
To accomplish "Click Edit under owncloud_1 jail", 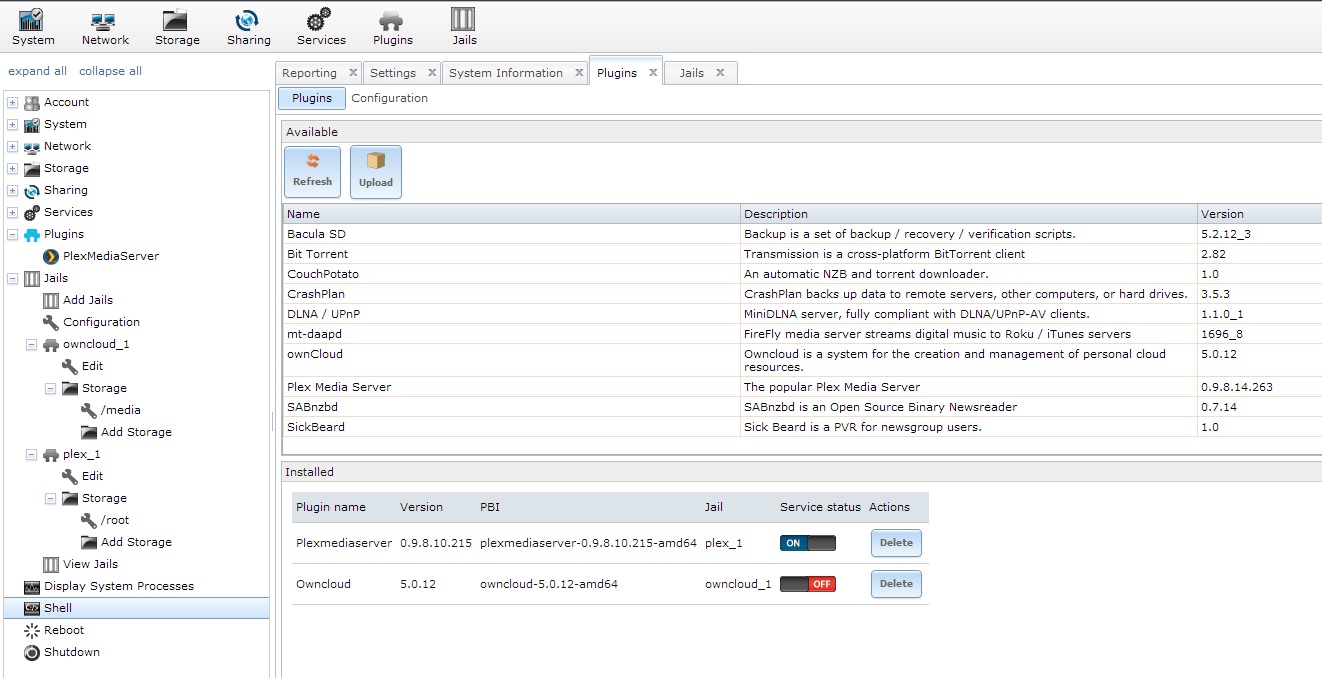I will point(83,366).
